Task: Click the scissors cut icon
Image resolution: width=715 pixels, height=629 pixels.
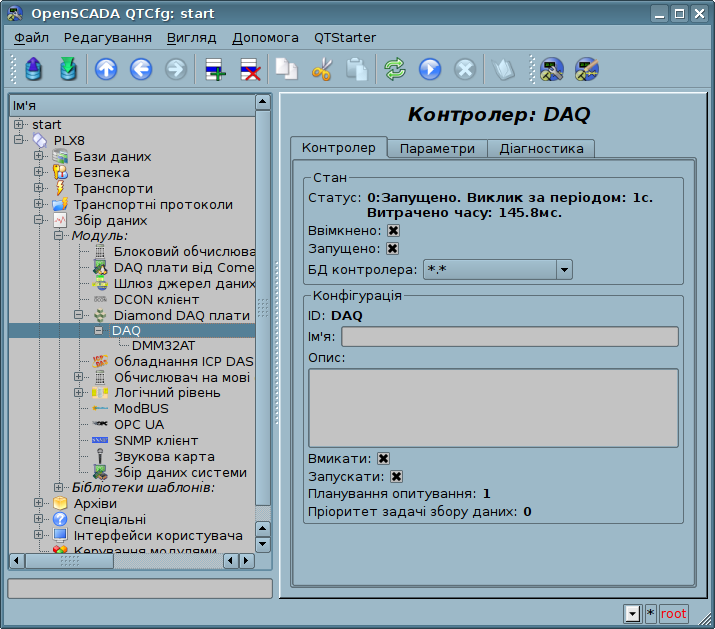Action: 321,69
